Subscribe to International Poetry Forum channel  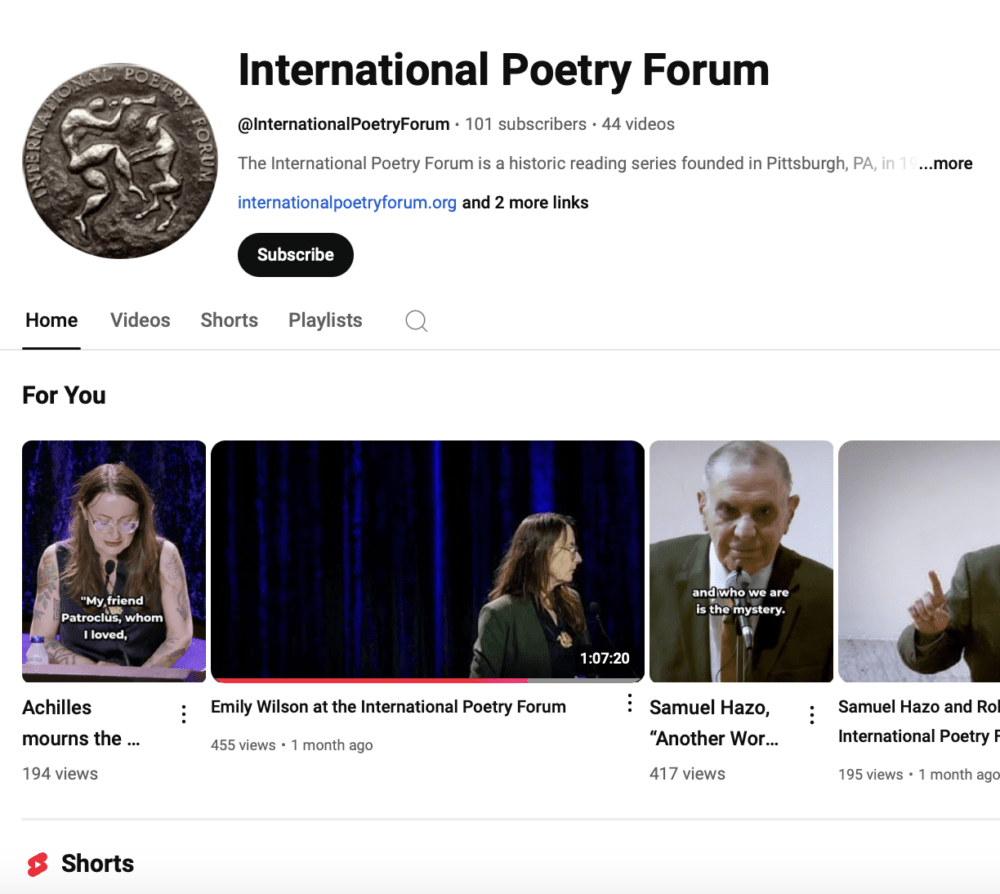tap(295, 255)
